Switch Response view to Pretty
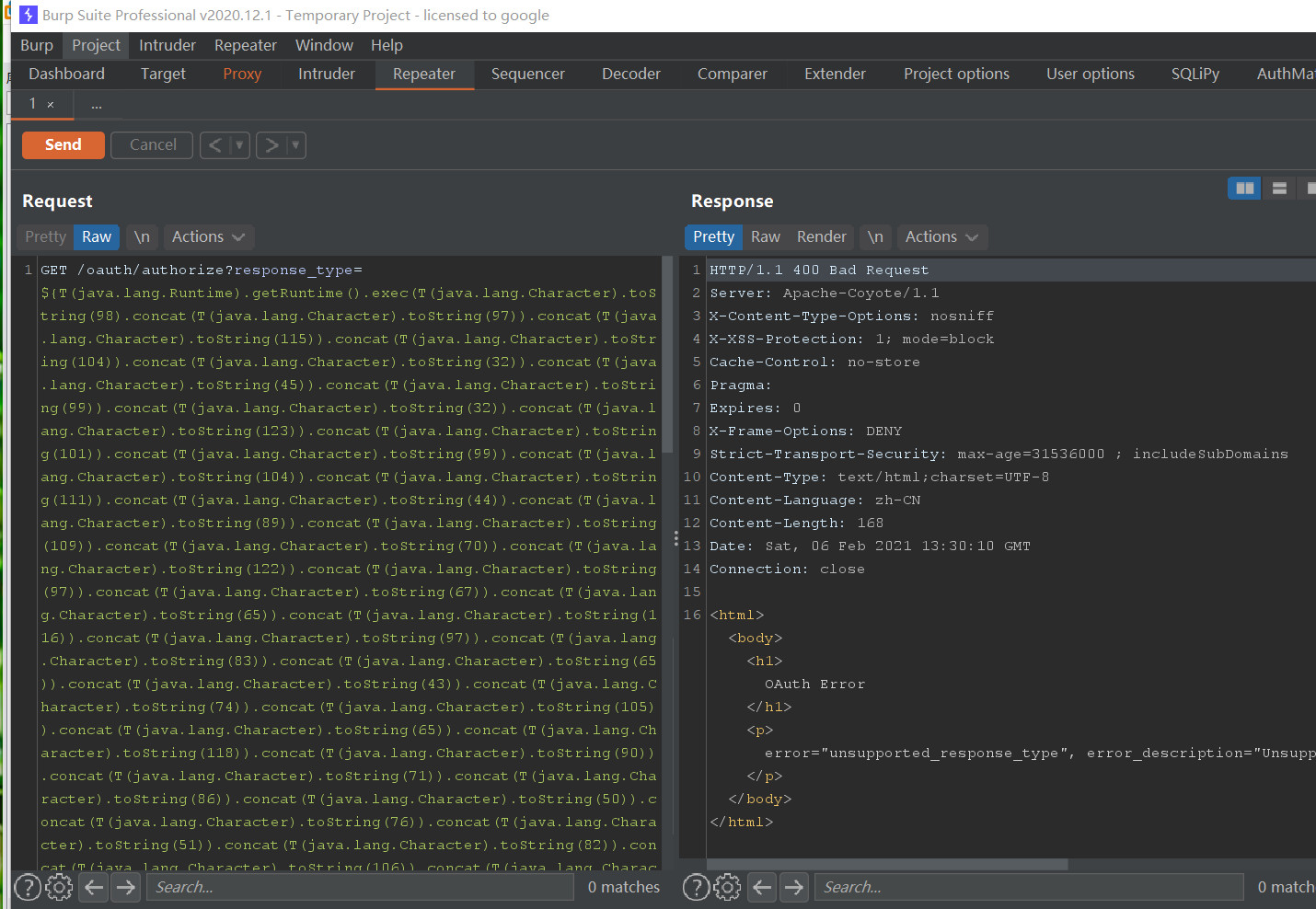Image resolution: width=1316 pixels, height=909 pixels. click(x=714, y=236)
